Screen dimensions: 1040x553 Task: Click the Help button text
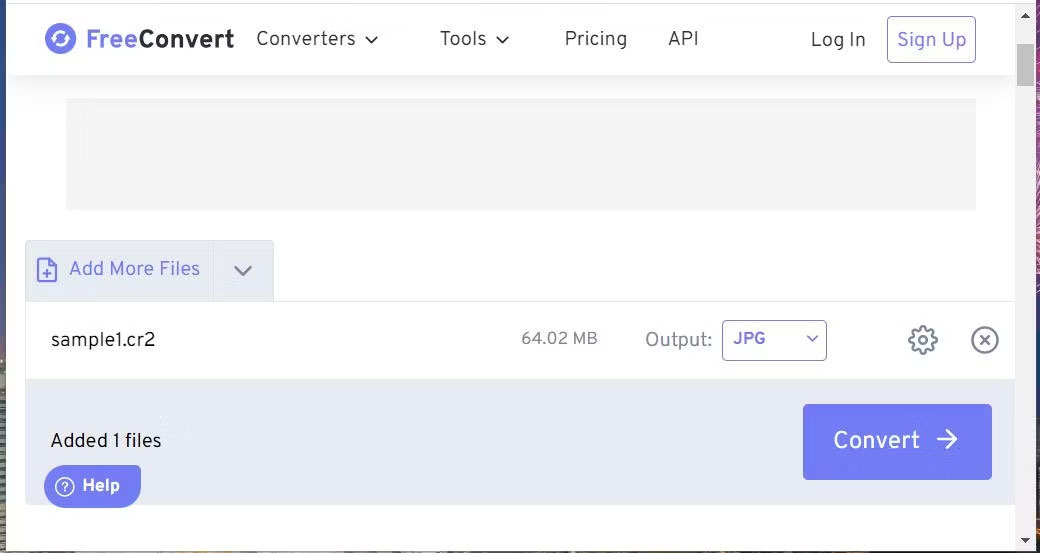[x=101, y=486]
